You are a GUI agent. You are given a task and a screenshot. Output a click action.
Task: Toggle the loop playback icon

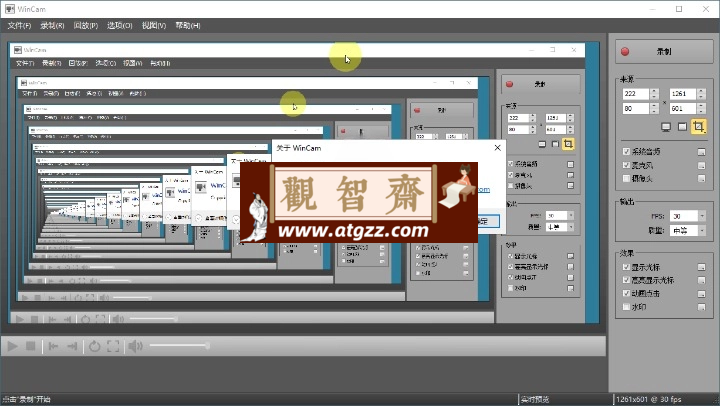tap(95, 346)
